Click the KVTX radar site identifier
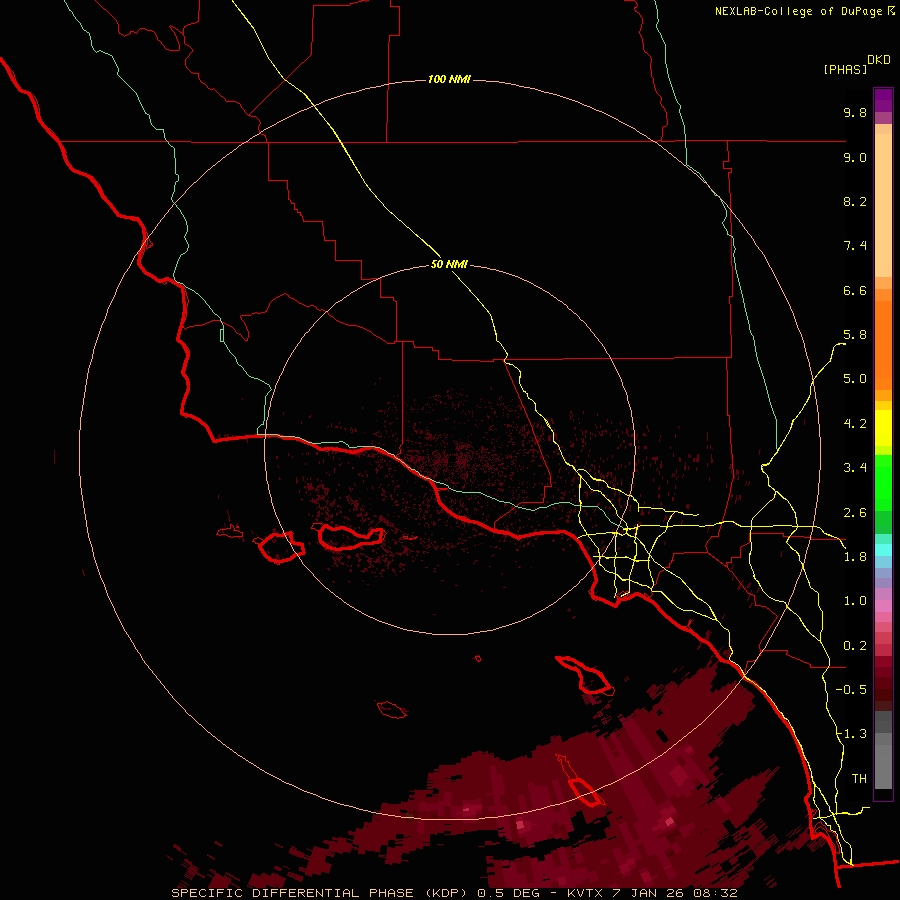Viewport: 900px width, 900px height. [586, 893]
